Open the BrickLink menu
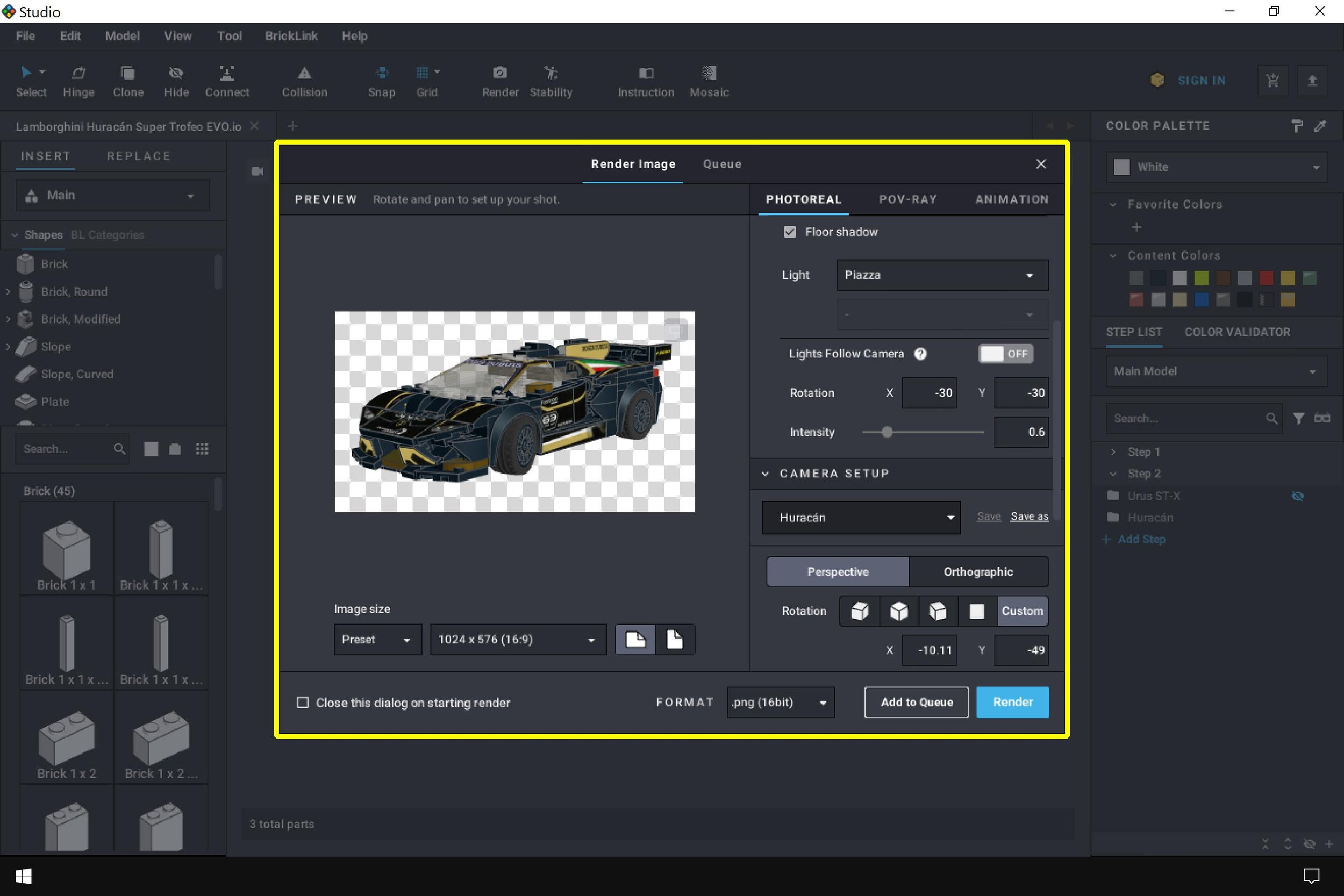 coord(291,36)
